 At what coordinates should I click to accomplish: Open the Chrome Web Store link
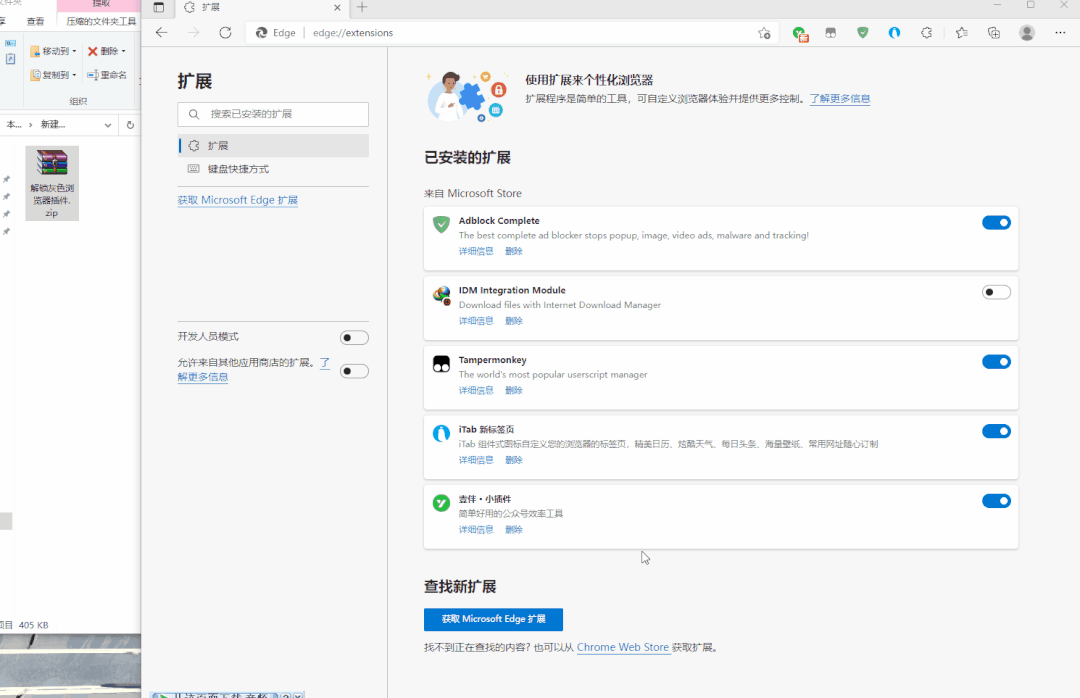pos(623,647)
